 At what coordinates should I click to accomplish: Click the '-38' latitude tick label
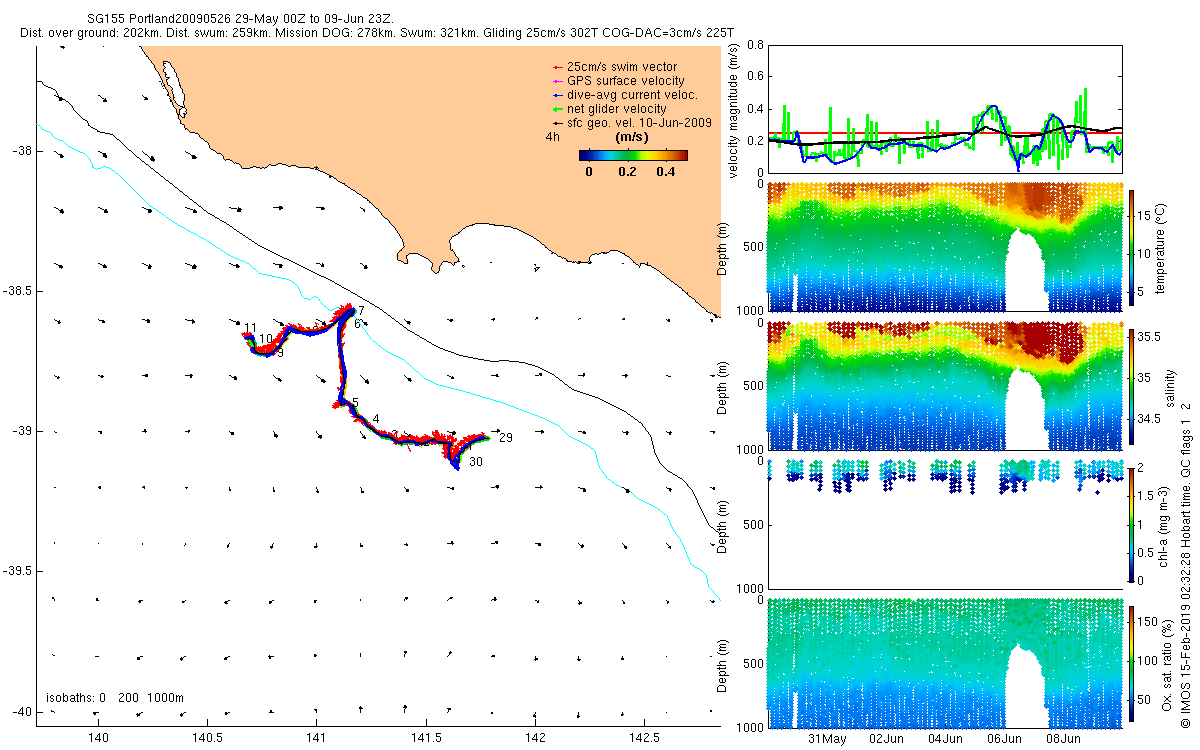22,151
